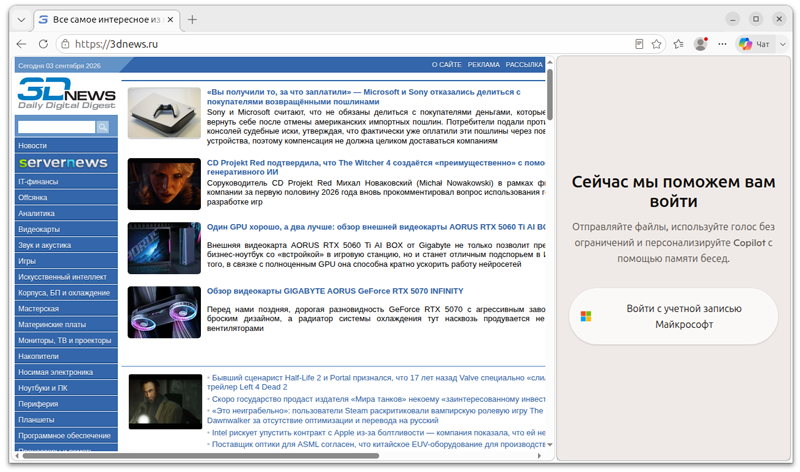Open the Ноутбуки и ПК category

pyautogui.click(x=66, y=388)
